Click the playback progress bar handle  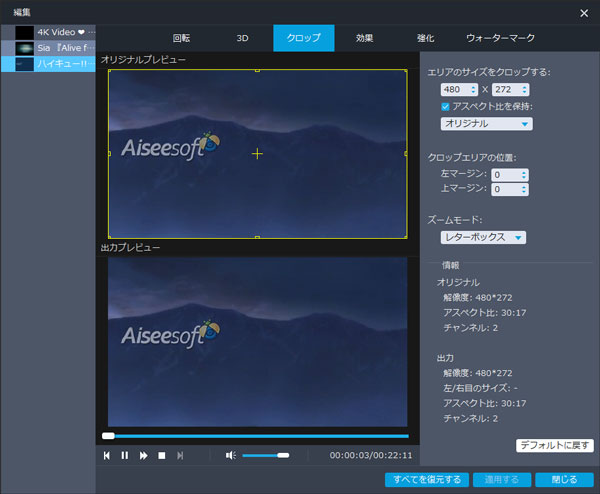[x=108, y=436]
